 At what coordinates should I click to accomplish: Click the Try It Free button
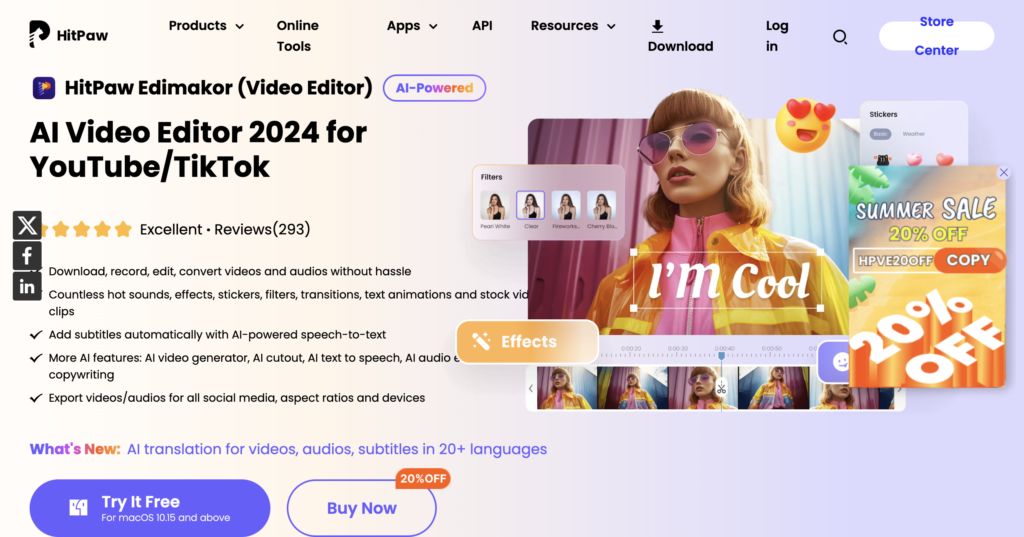point(150,508)
